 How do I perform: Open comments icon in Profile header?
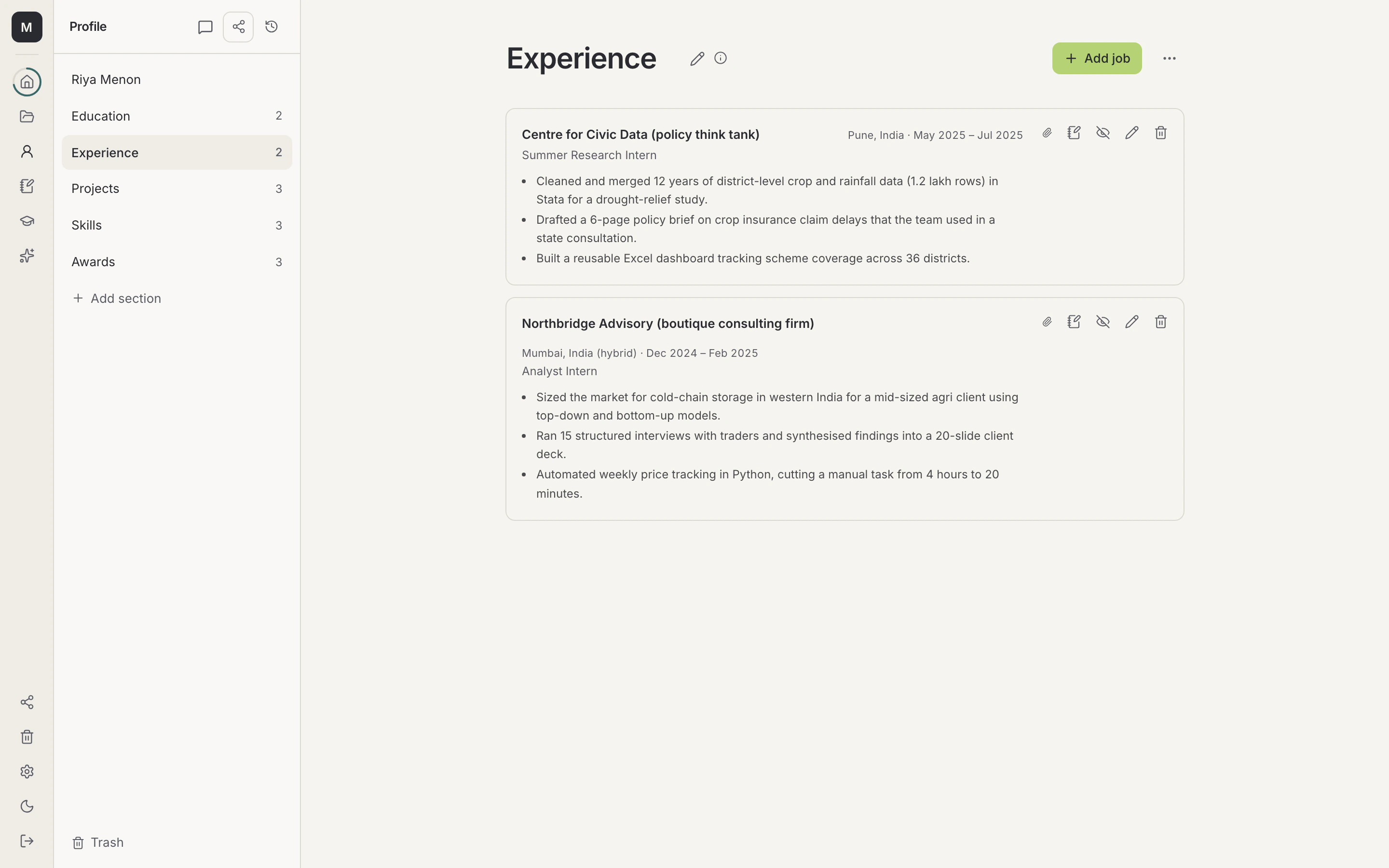(x=205, y=27)
